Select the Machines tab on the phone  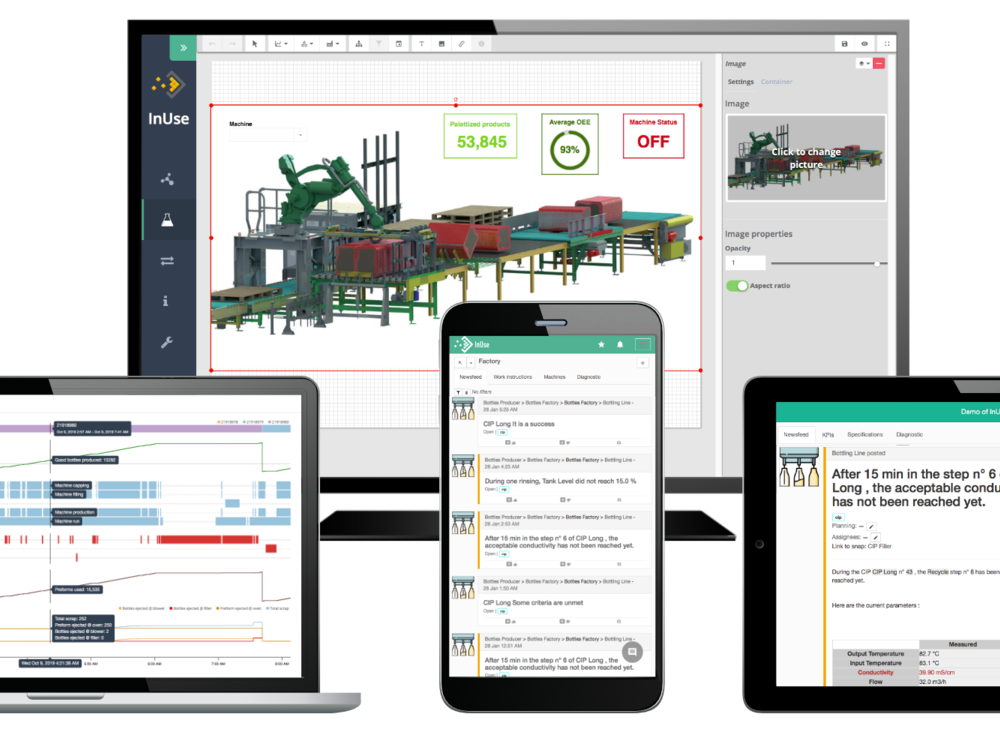(x=554, y=377)
